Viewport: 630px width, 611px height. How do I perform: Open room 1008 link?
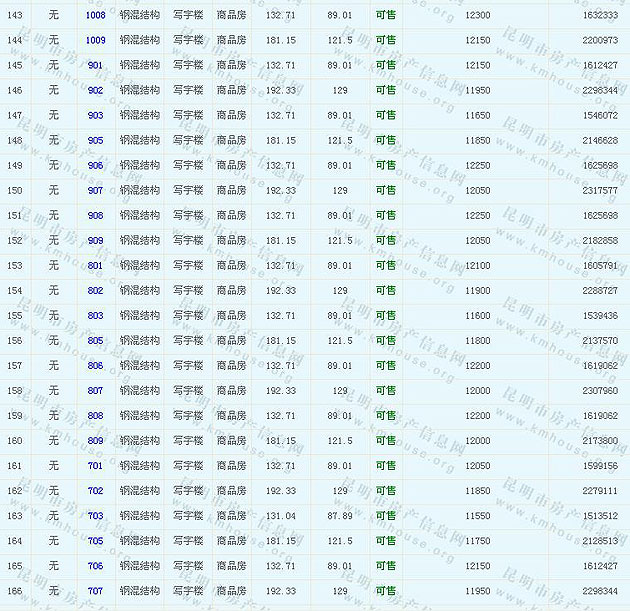[x=95, y=15]
